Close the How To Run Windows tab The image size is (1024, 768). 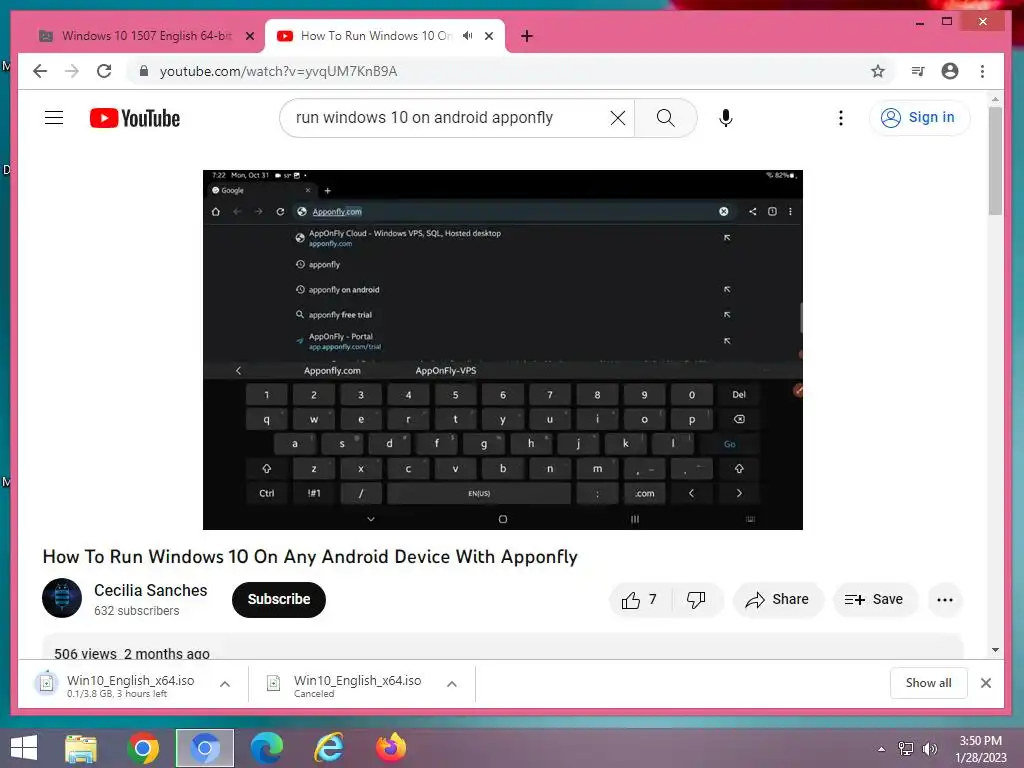pos(489,37)
